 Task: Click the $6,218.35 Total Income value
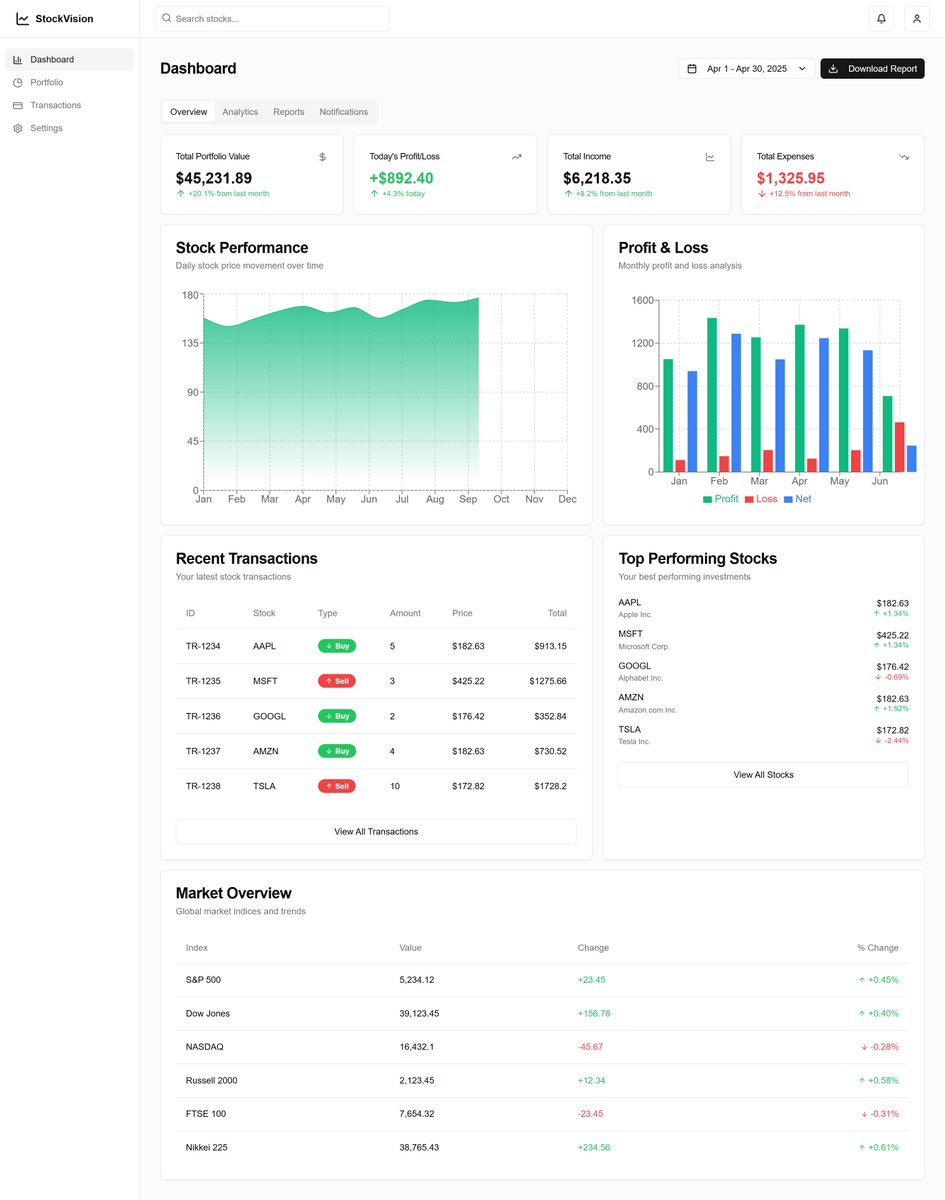pos(597,178)
